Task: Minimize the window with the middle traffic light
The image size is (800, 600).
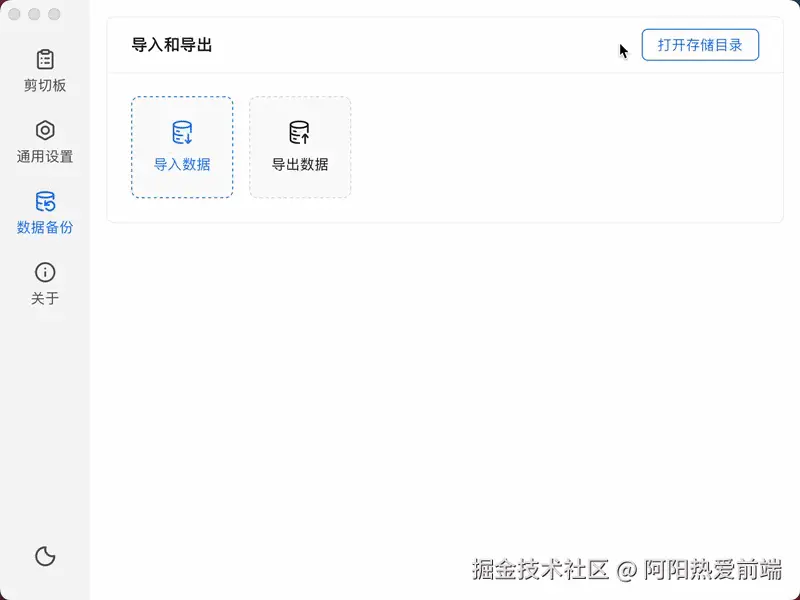Action: click(x=34, y=14)
